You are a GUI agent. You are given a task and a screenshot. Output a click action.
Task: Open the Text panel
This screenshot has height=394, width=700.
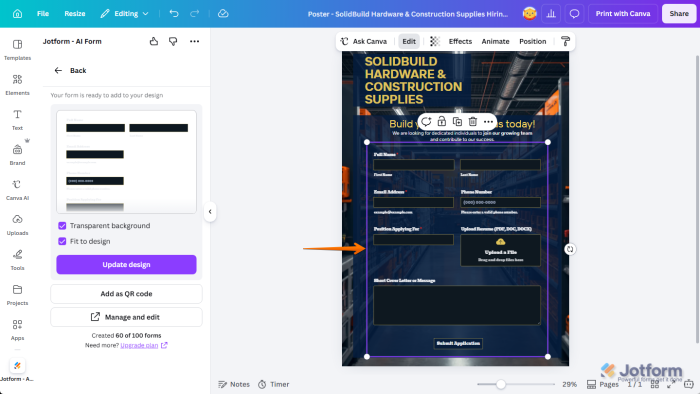pos(17,120)
